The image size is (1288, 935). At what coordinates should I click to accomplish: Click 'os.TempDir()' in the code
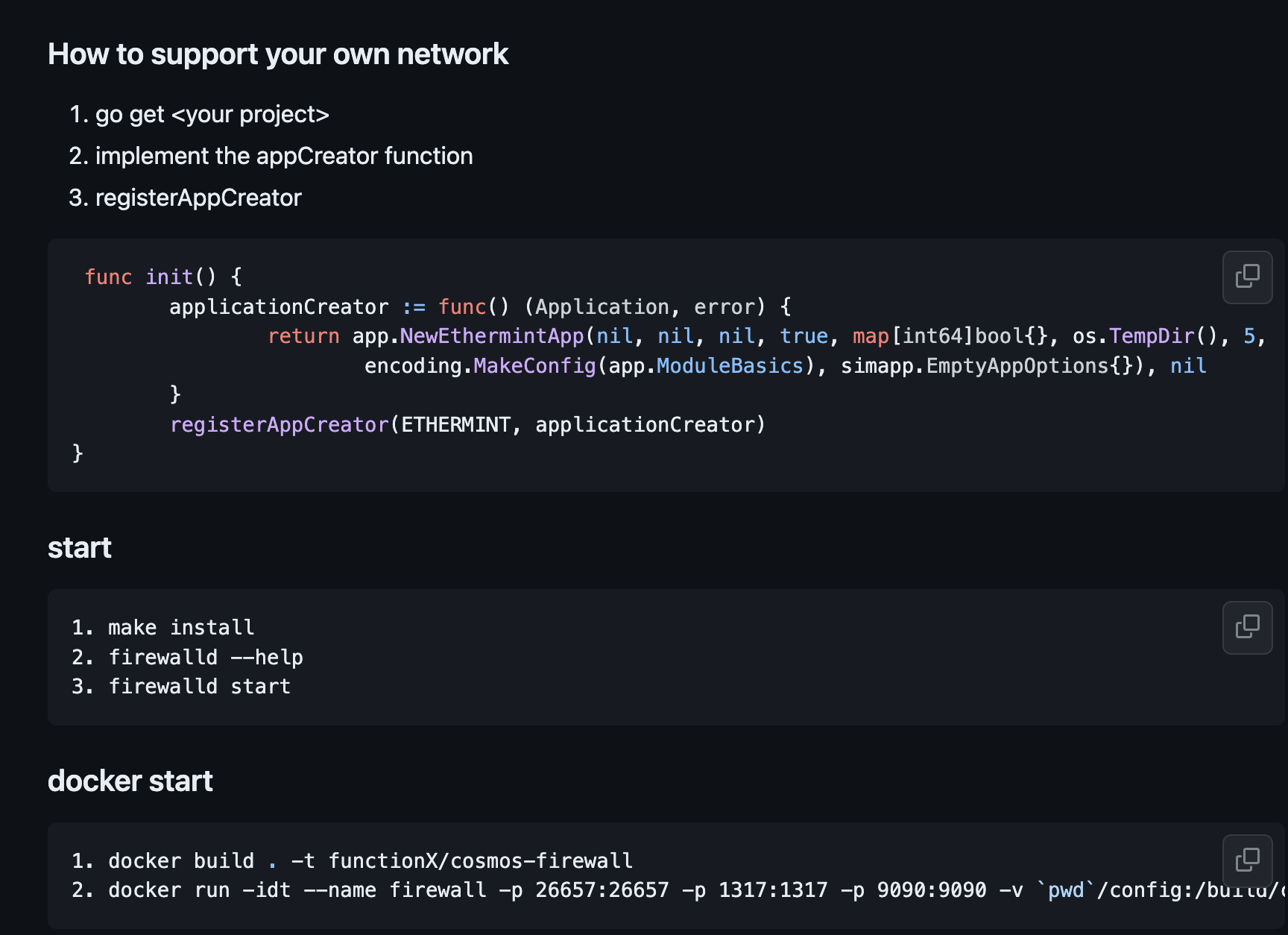tap(1146, 336)
